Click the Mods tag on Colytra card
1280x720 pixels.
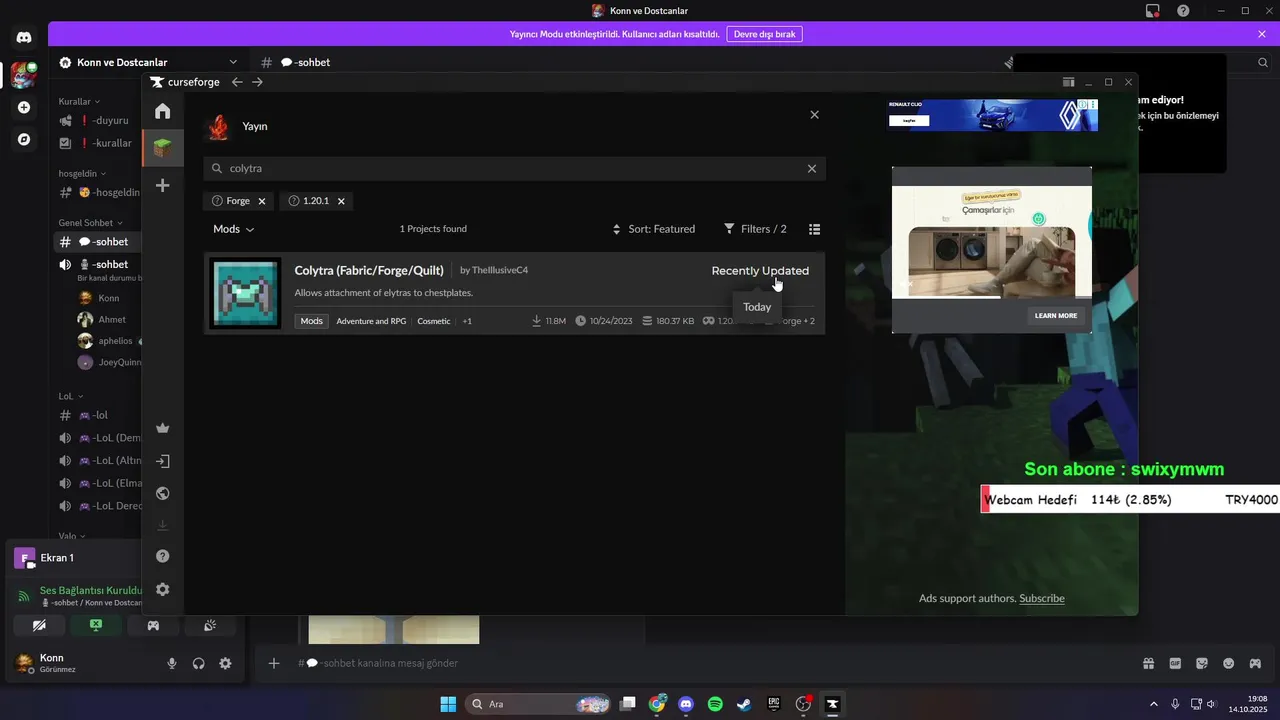pyautogui.click(x=312, y=321)
